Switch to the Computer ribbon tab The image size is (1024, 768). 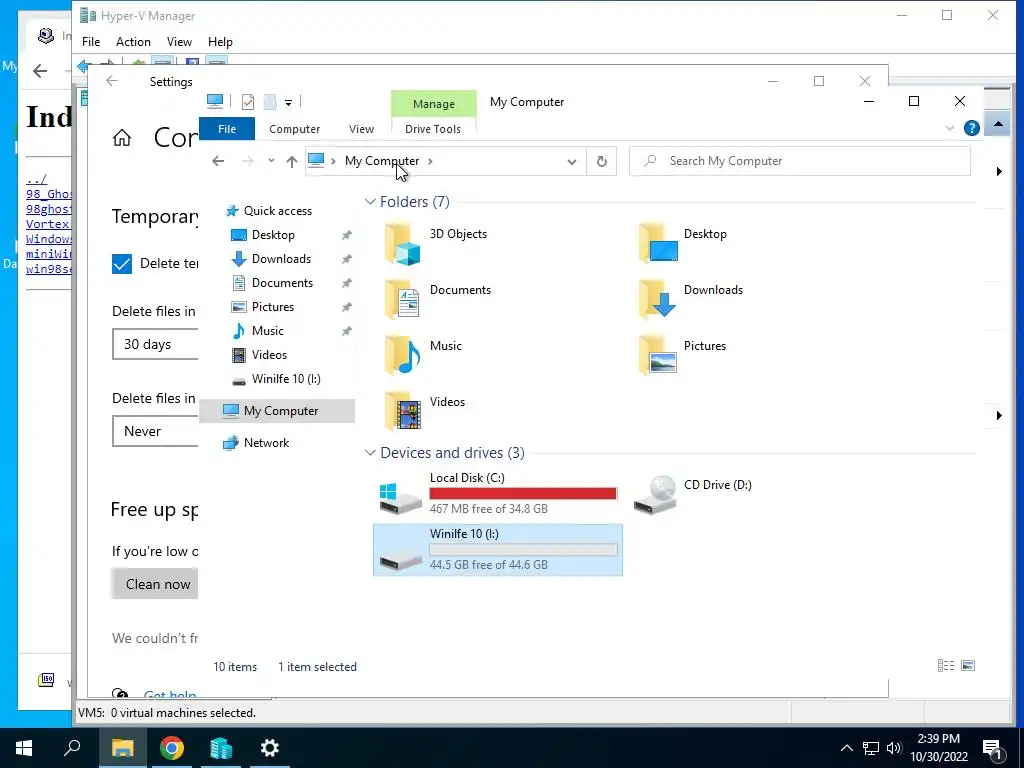point(295,129)
